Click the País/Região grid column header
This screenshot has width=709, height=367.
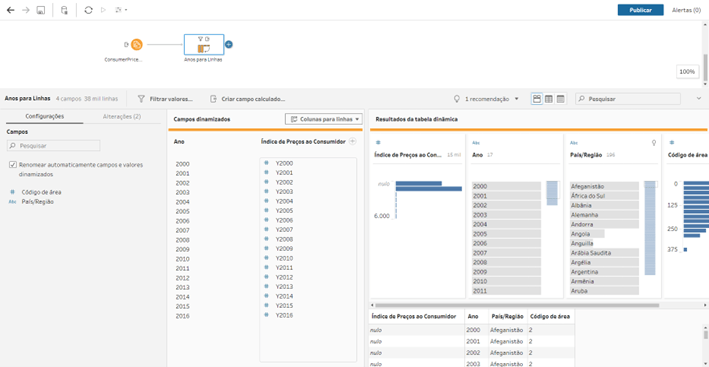[507, 316]
